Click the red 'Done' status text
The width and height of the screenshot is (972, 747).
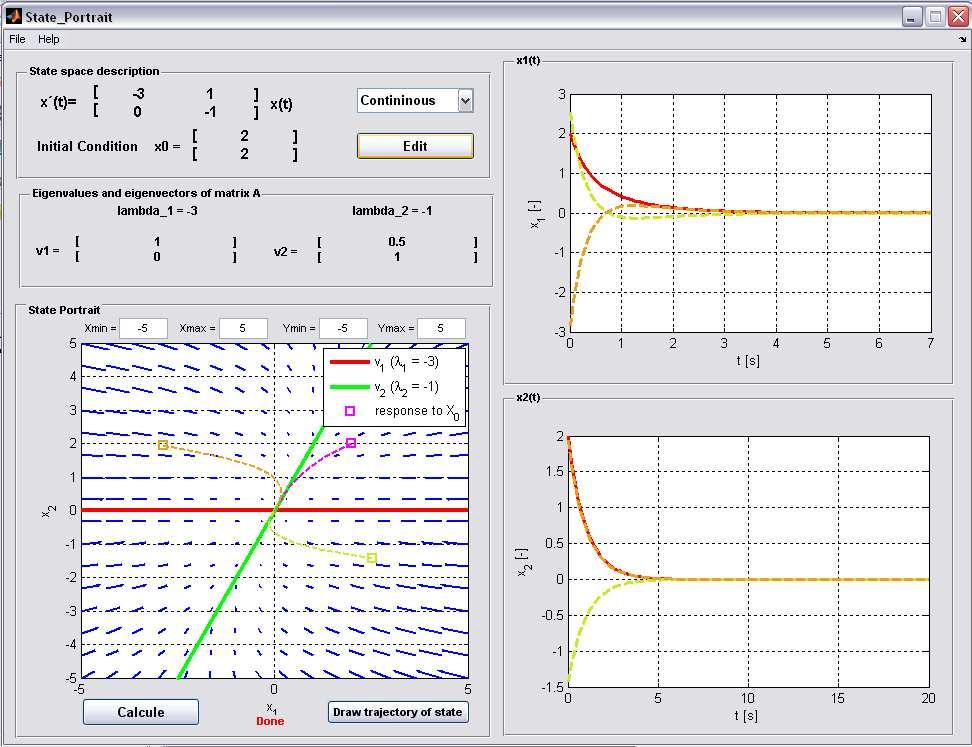(x=270, y=721)
